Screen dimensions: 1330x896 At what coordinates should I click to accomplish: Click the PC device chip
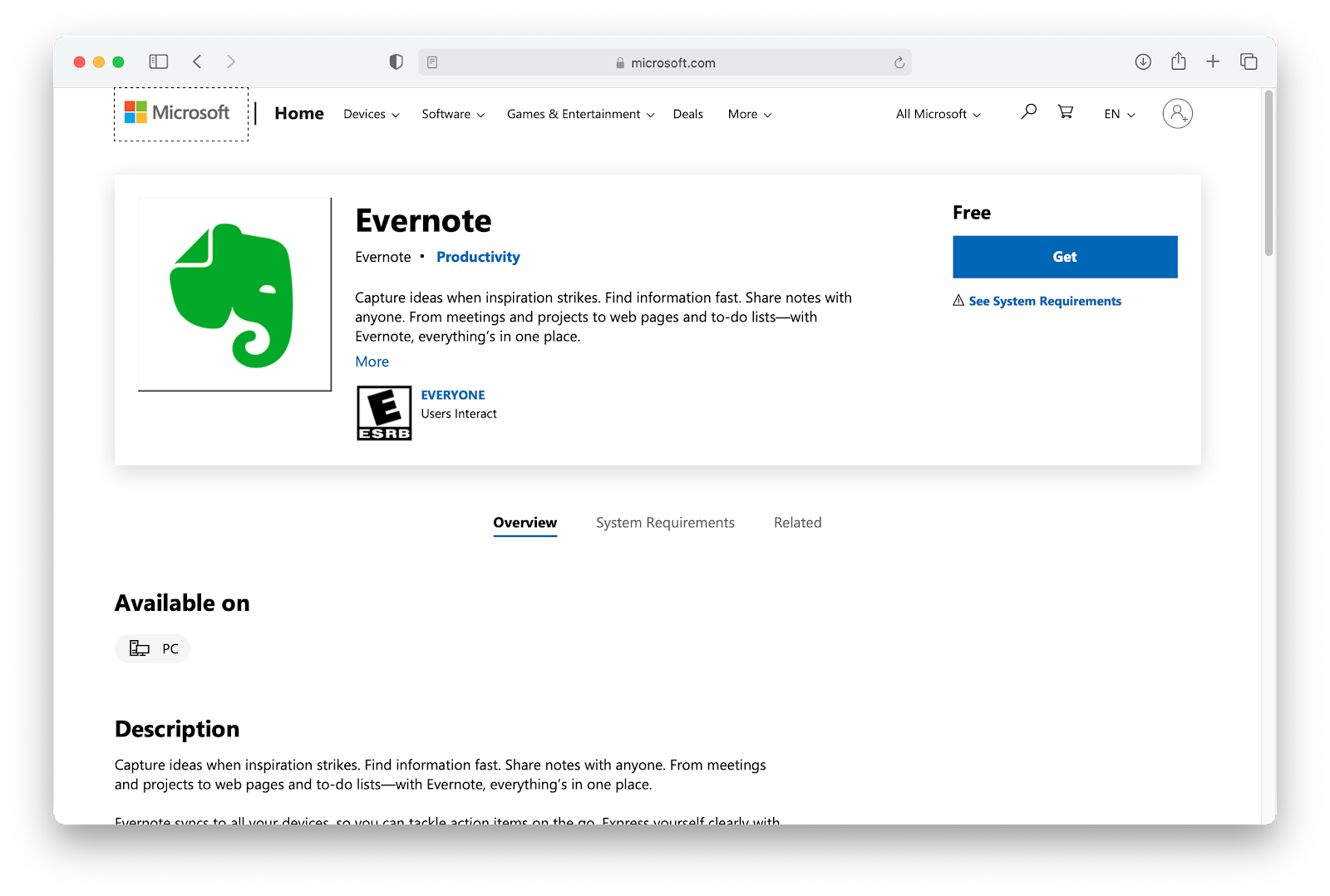point(153,649)
